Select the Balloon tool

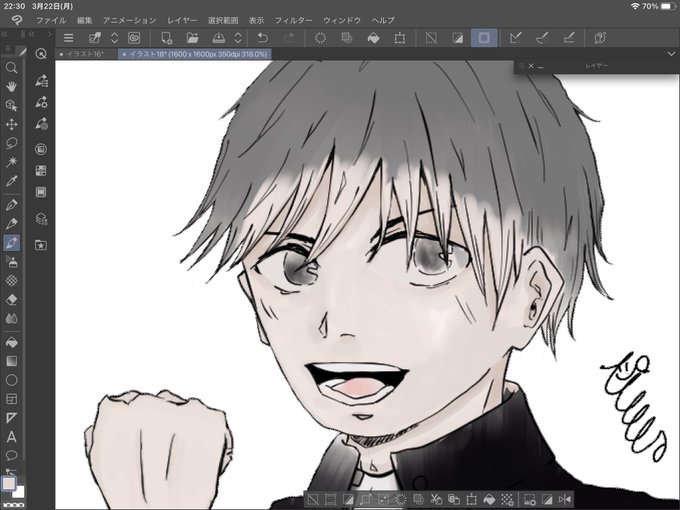click(12, 455)
